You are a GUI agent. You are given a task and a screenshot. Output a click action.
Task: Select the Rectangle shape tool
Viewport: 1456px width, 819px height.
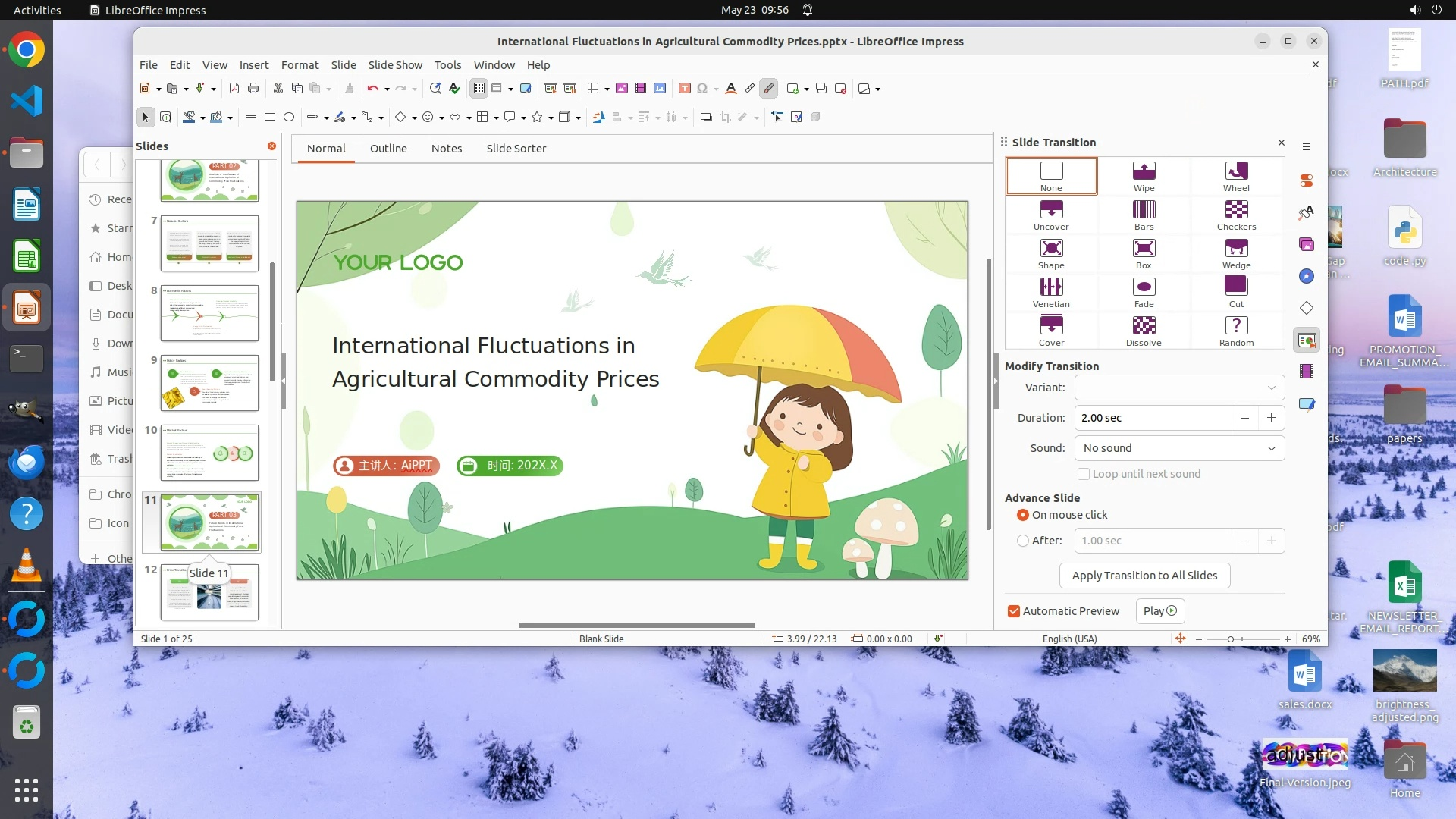point(270,118)
